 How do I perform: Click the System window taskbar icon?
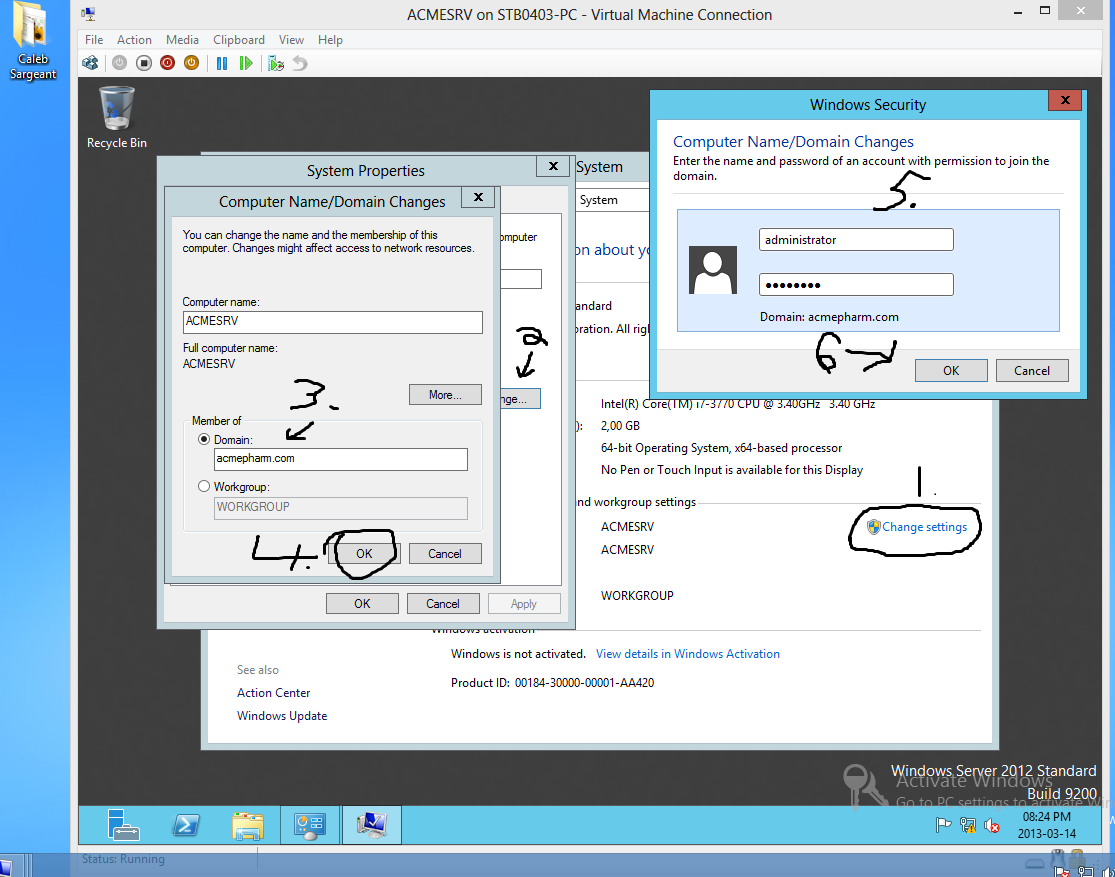pos(372,825)
